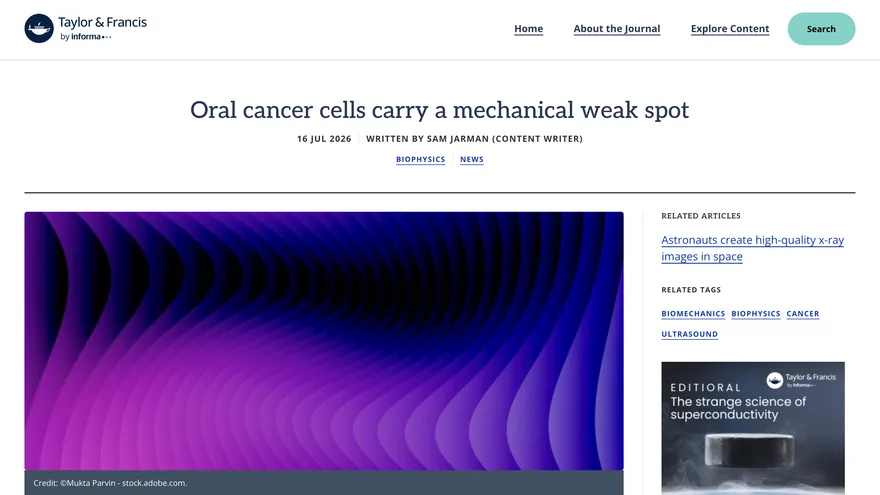The height and width of the screenshot is (495, 880).
Task: Choose the Ultrasound related tag
Action: pyautogui.click(x=689, y=334)
